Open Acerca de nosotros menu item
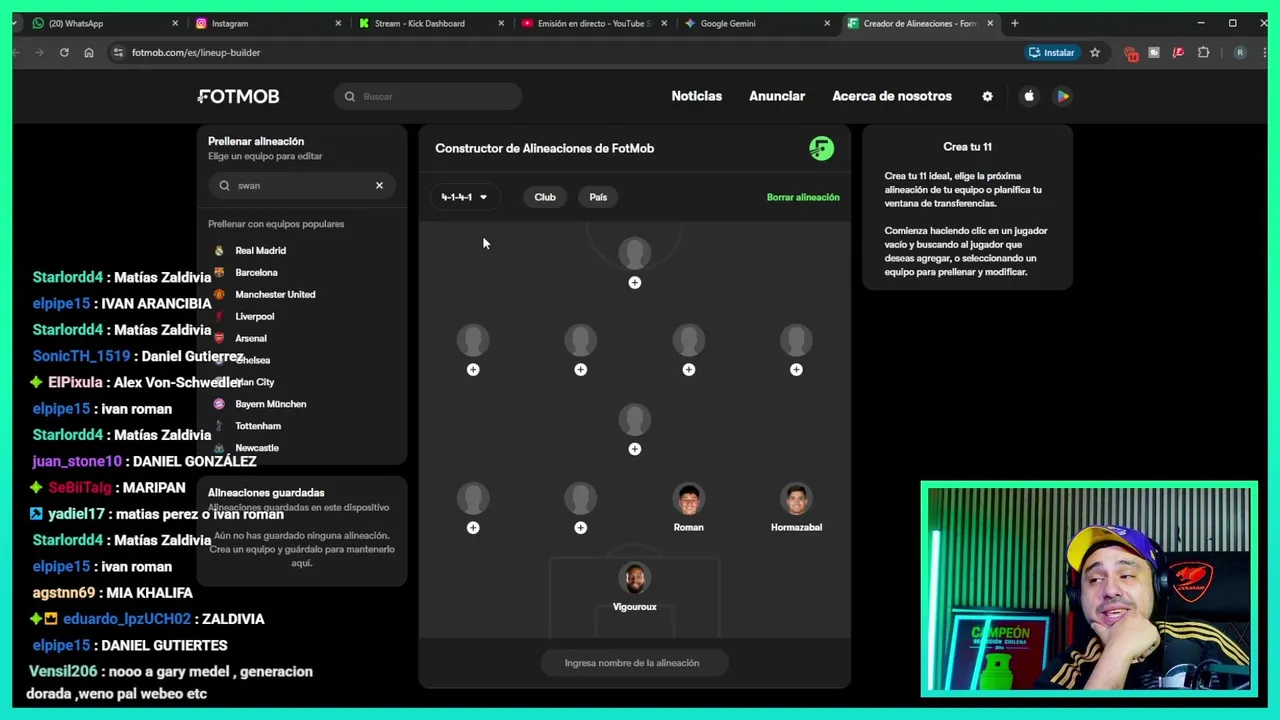Screen dimensions: 1280x720 [x=892, y=96]
